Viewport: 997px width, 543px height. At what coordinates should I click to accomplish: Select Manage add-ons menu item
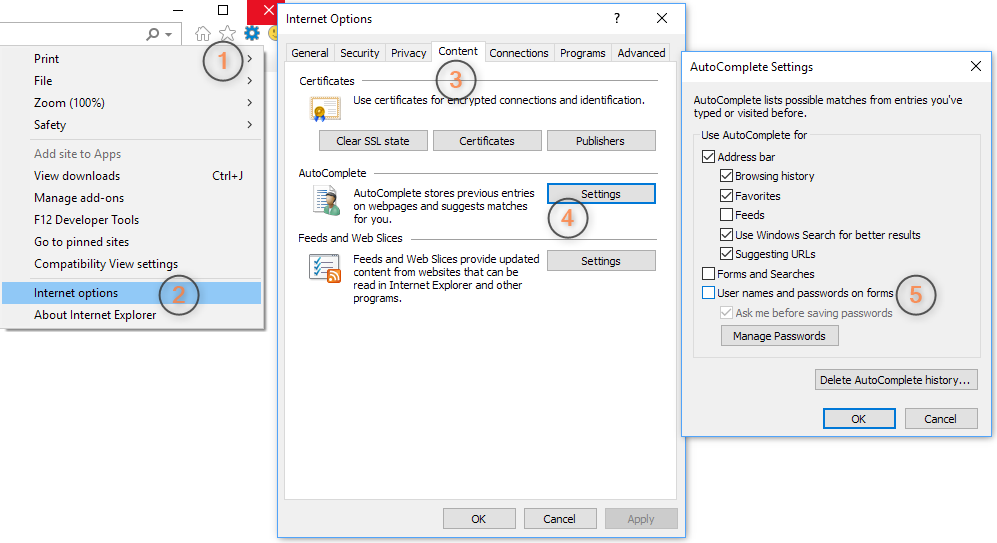click(x=132, y=198)
